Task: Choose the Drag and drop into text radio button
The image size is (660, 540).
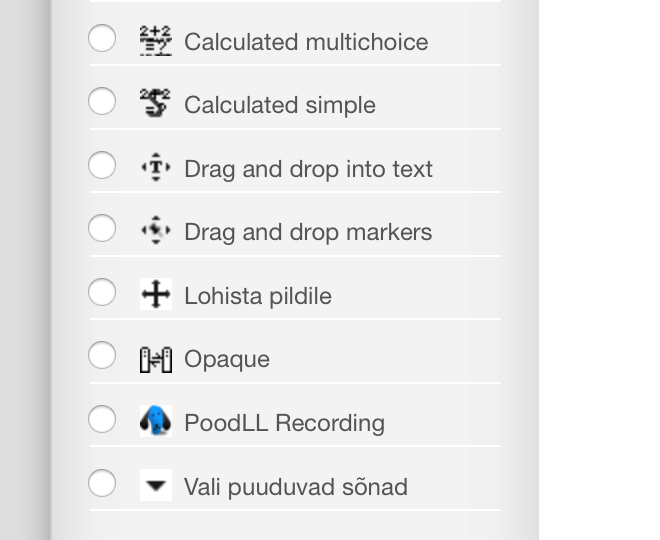Action: click(102, 165)
